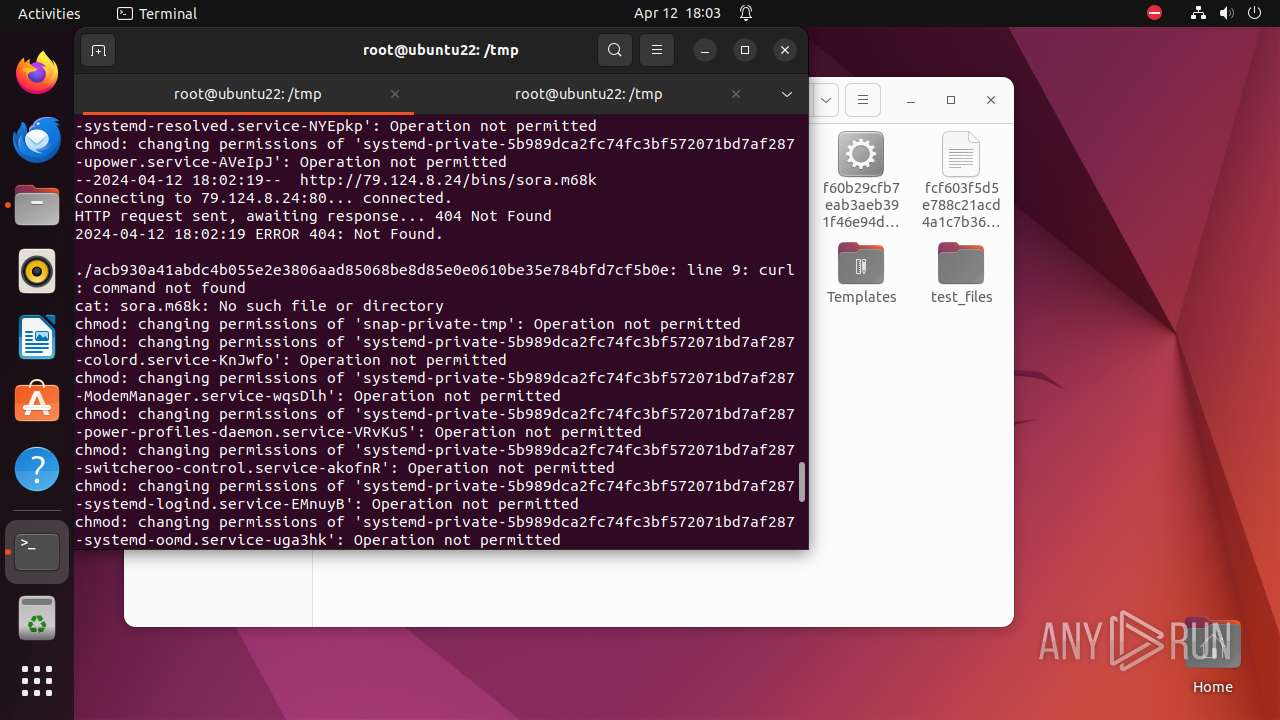
Task: Click the power icon in the system tray
Action: click(1255, 13)
